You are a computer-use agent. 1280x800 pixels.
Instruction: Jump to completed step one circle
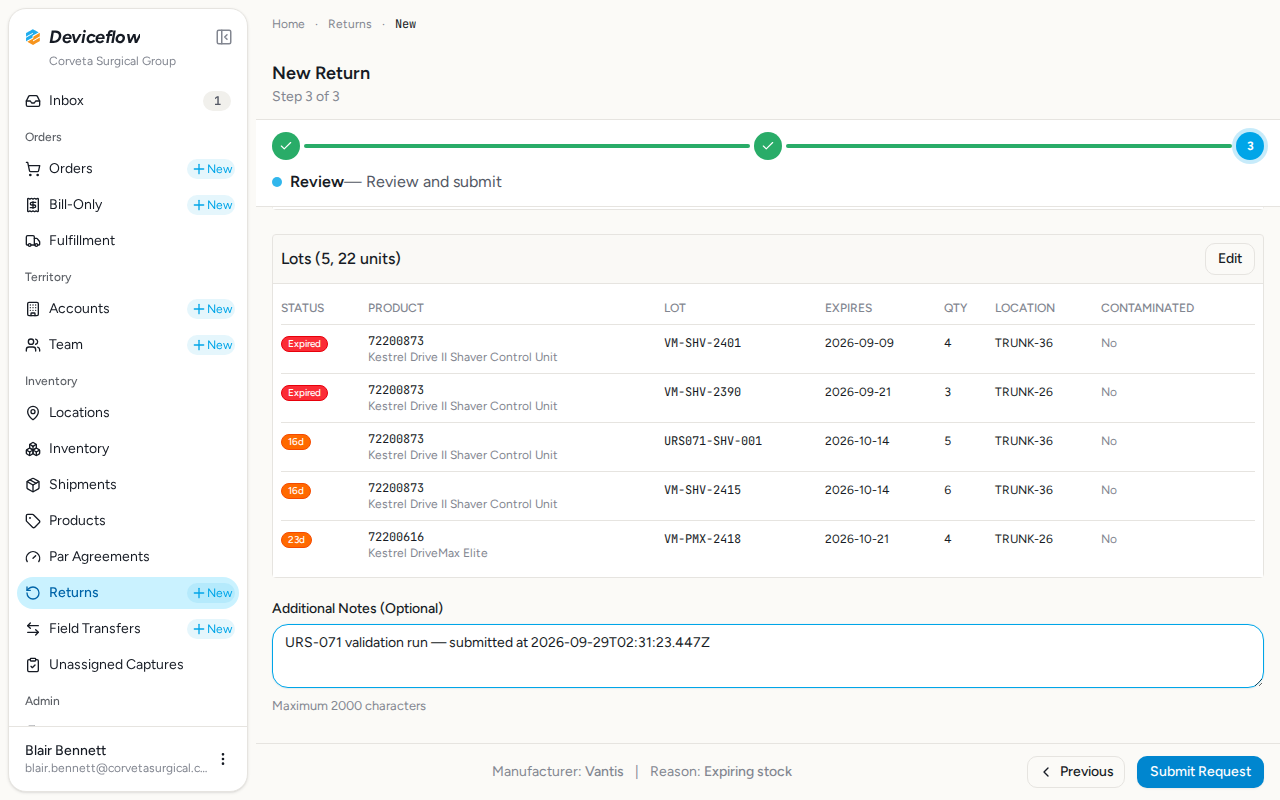[x=286, y=146]
